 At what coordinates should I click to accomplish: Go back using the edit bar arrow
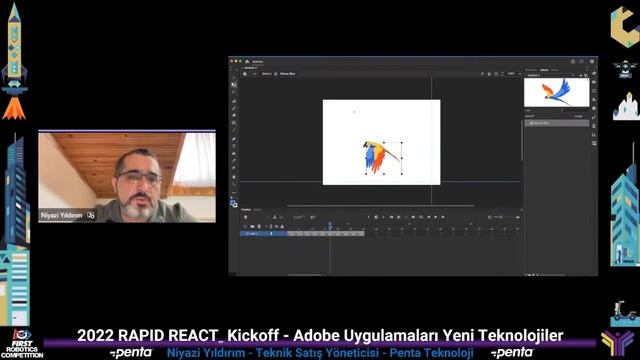tap(255, 74)
